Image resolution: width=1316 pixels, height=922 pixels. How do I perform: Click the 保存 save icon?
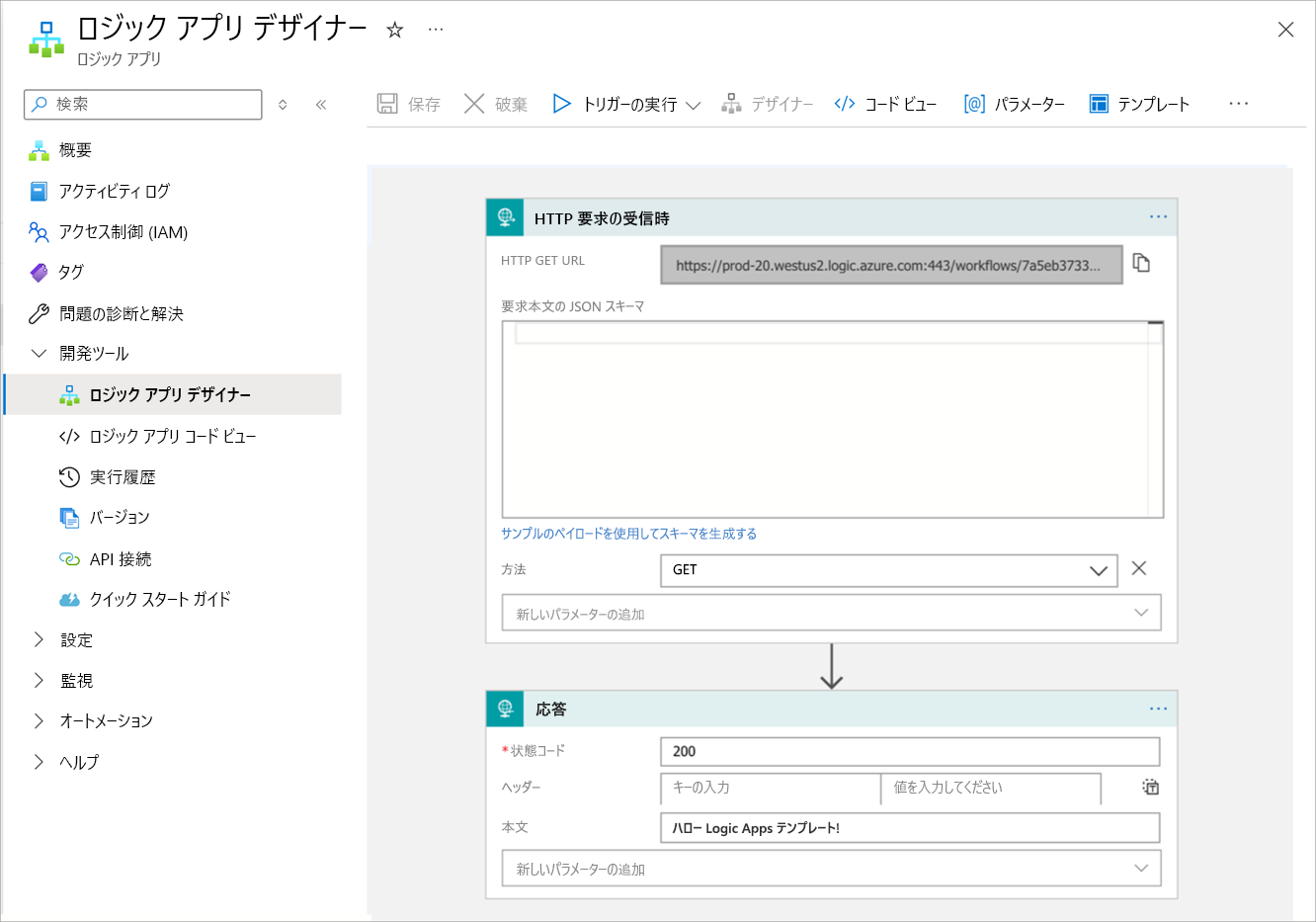coord(387,104)
